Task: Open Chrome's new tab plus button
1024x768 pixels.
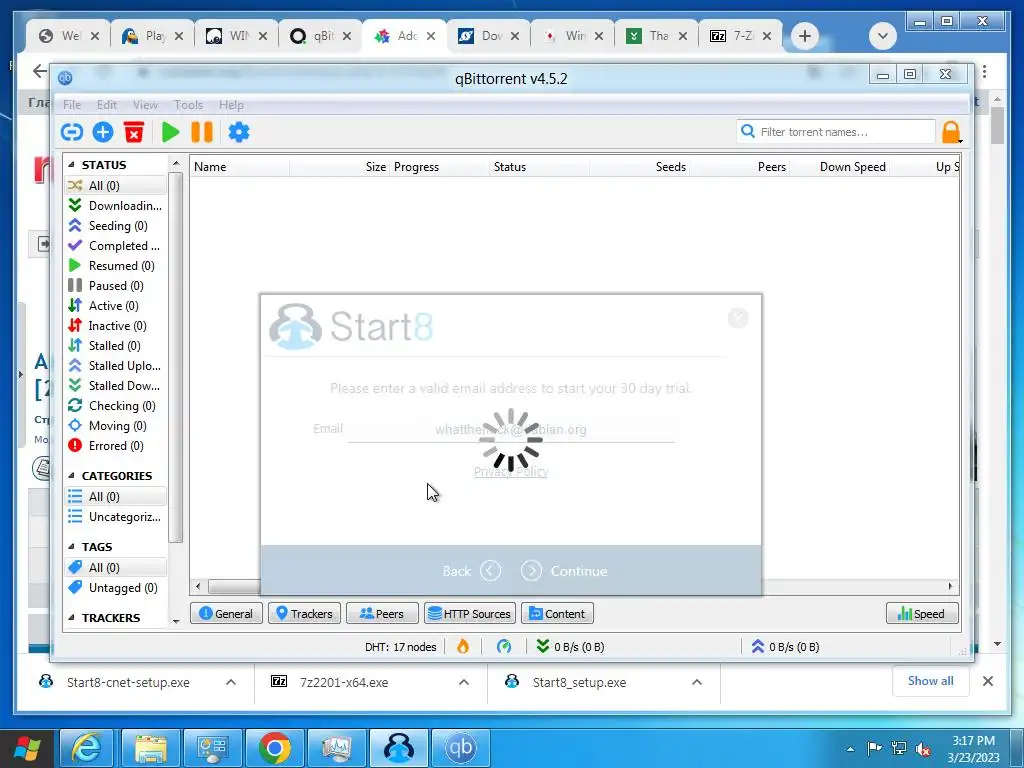Action: pyautogui.click(x=805, y=36)
